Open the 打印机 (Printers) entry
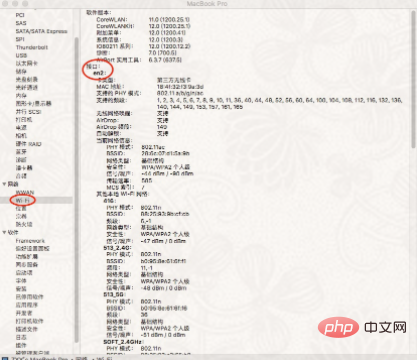Screen dimensions: 417x360 point(24,119)
